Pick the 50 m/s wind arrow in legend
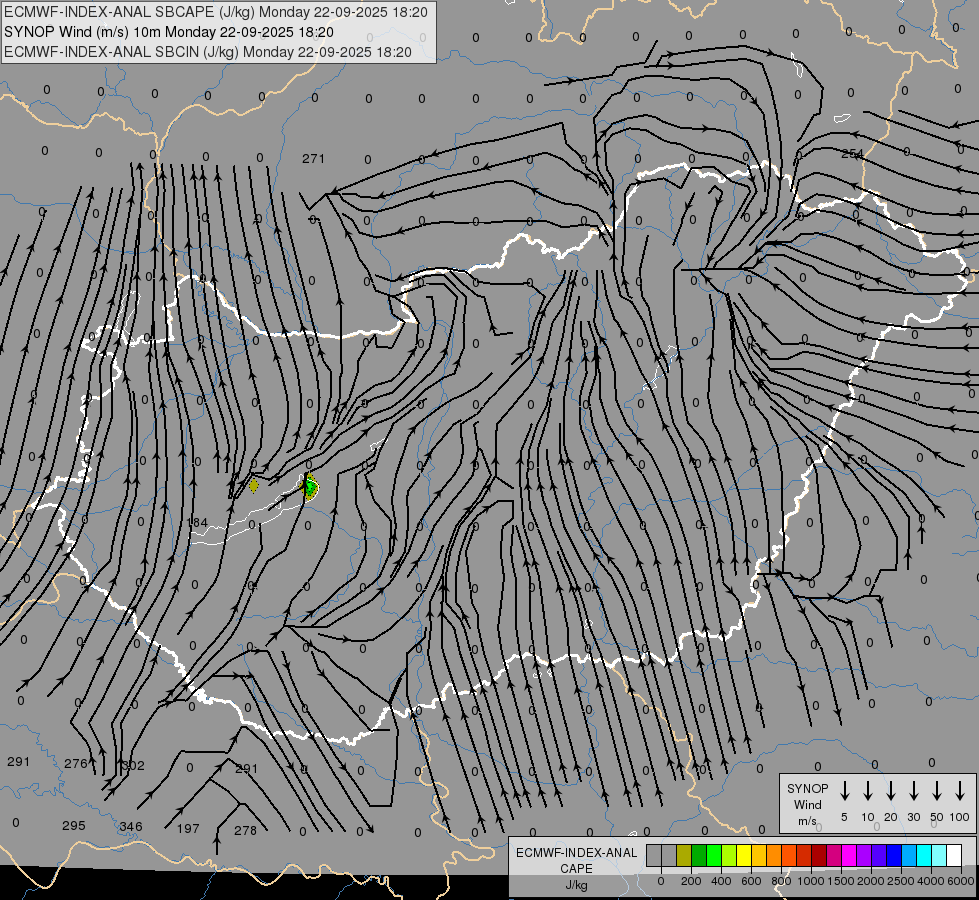 pos(937,791)
